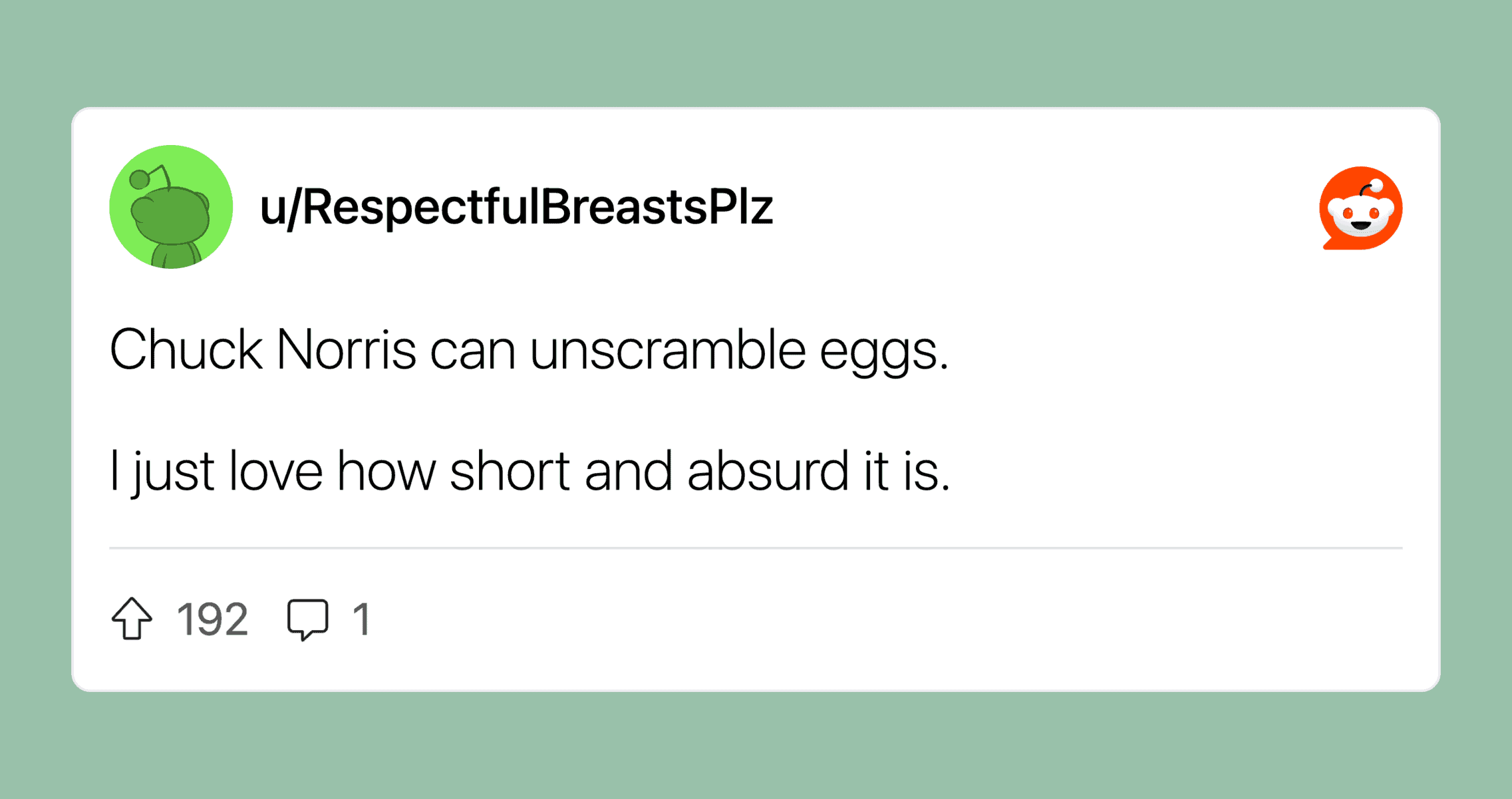1512x799 pixels.
Task: Click the white smiling face inside the Reddit logo
Action: pyautogui.click(x=1360, y=216)
